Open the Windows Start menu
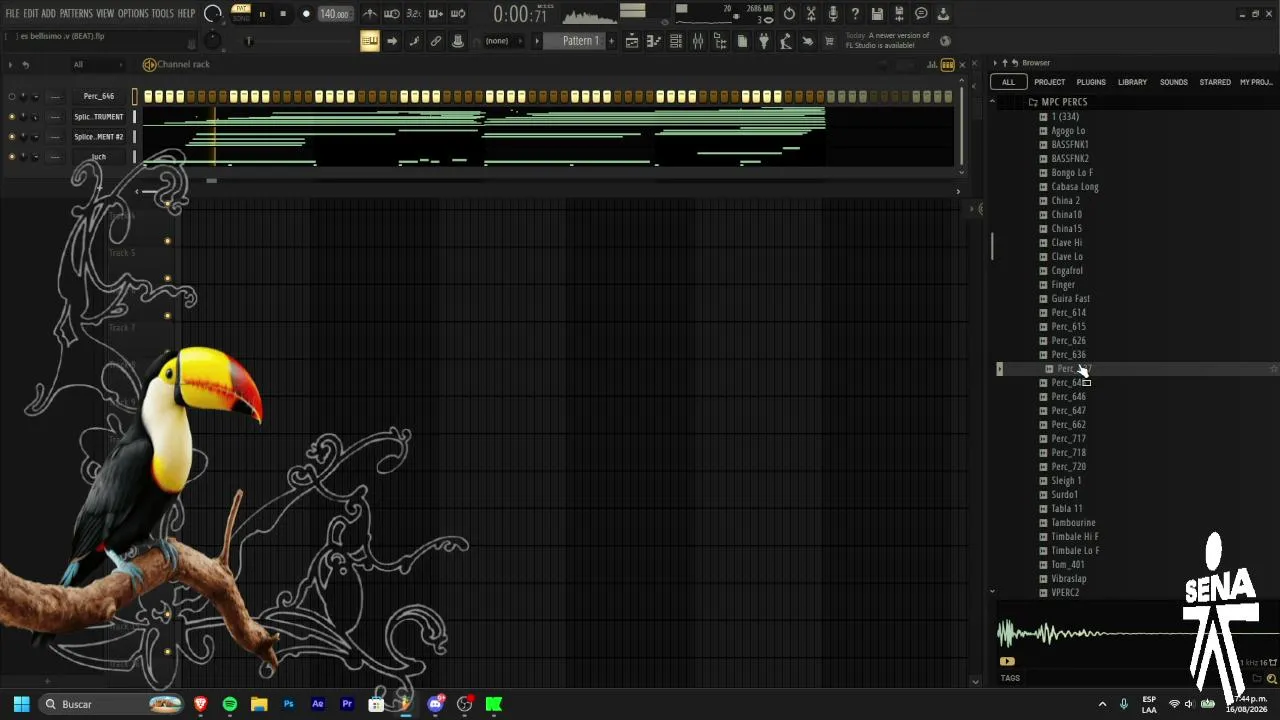Image resolution: width=1280 pixels, height=720 pixels. [21, 704]
